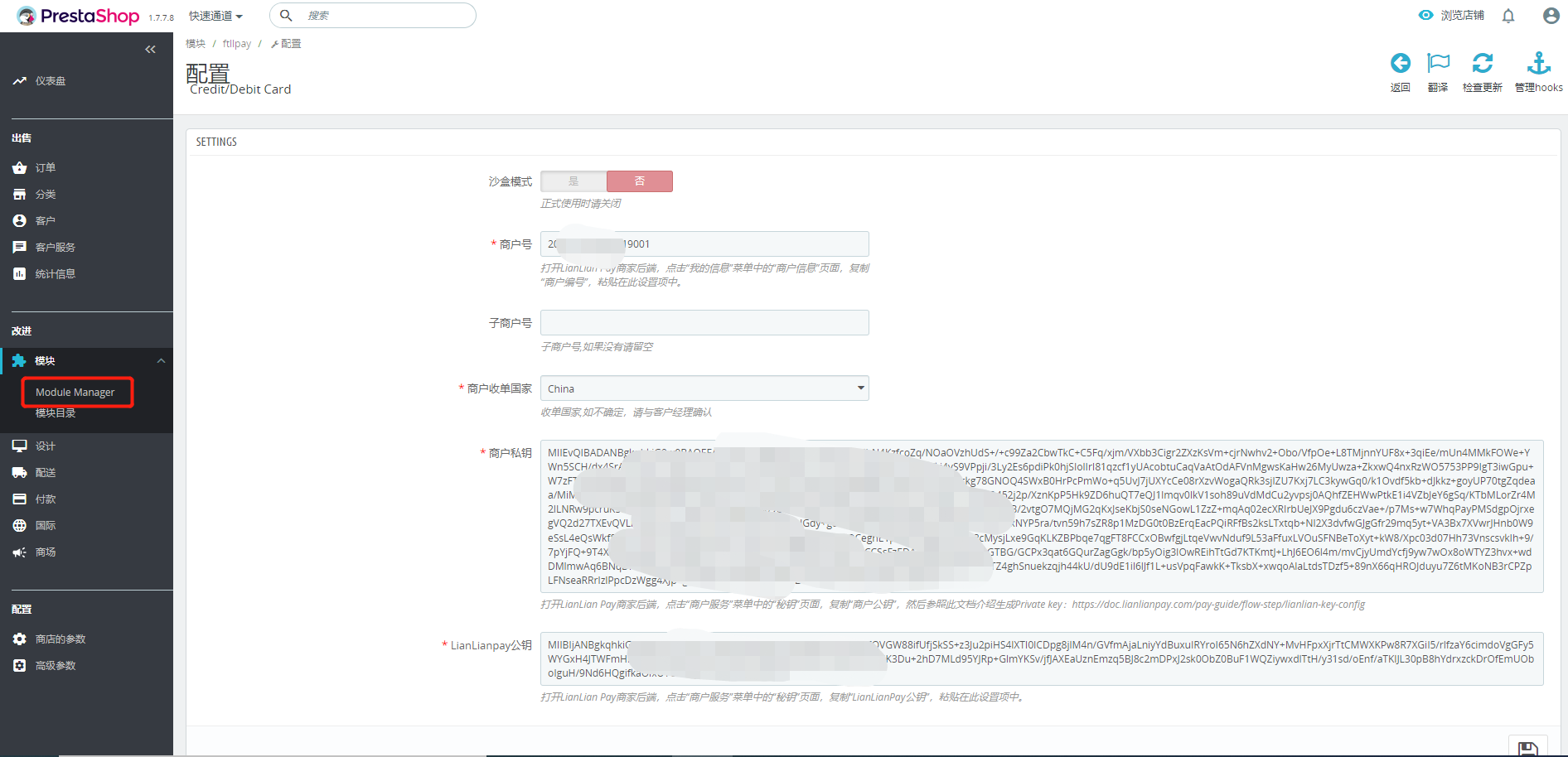Click the 子商户号 sub-merchant field
Viewport: 1568px width, 757px height.
704,323
